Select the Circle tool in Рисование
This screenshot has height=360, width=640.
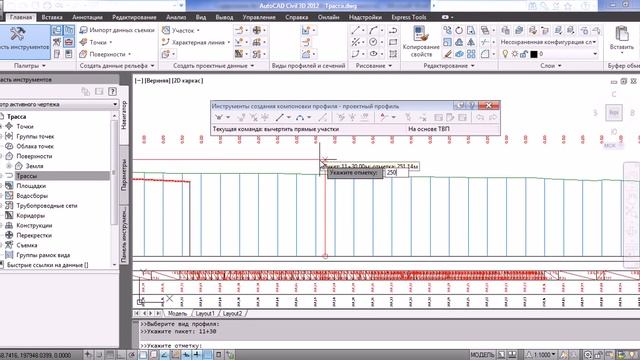pos(373,42)
